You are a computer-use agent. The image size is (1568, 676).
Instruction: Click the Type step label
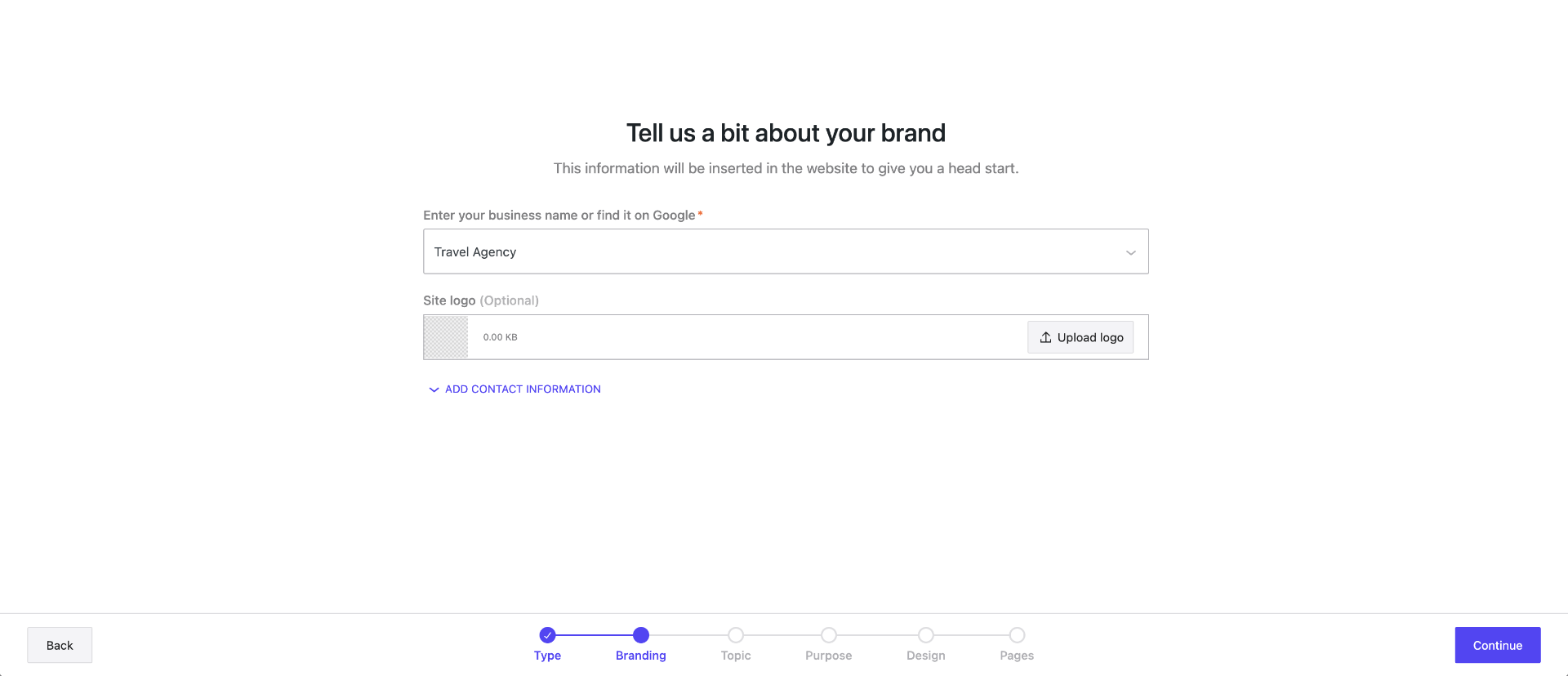click(547, 656)
